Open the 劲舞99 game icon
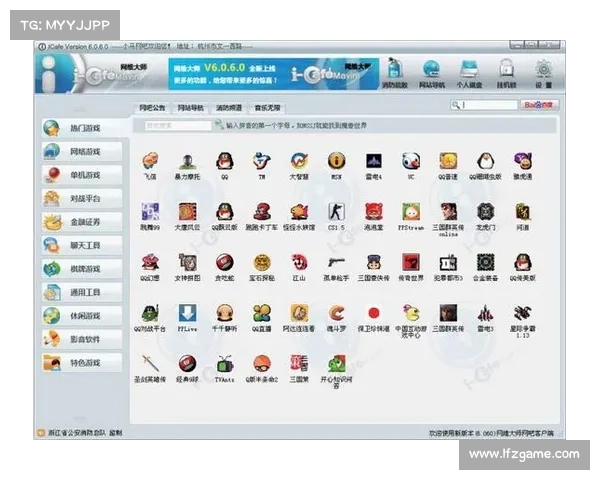Image resolution: width=600 pixels, height=480 pixels. (x=150, y=212)
